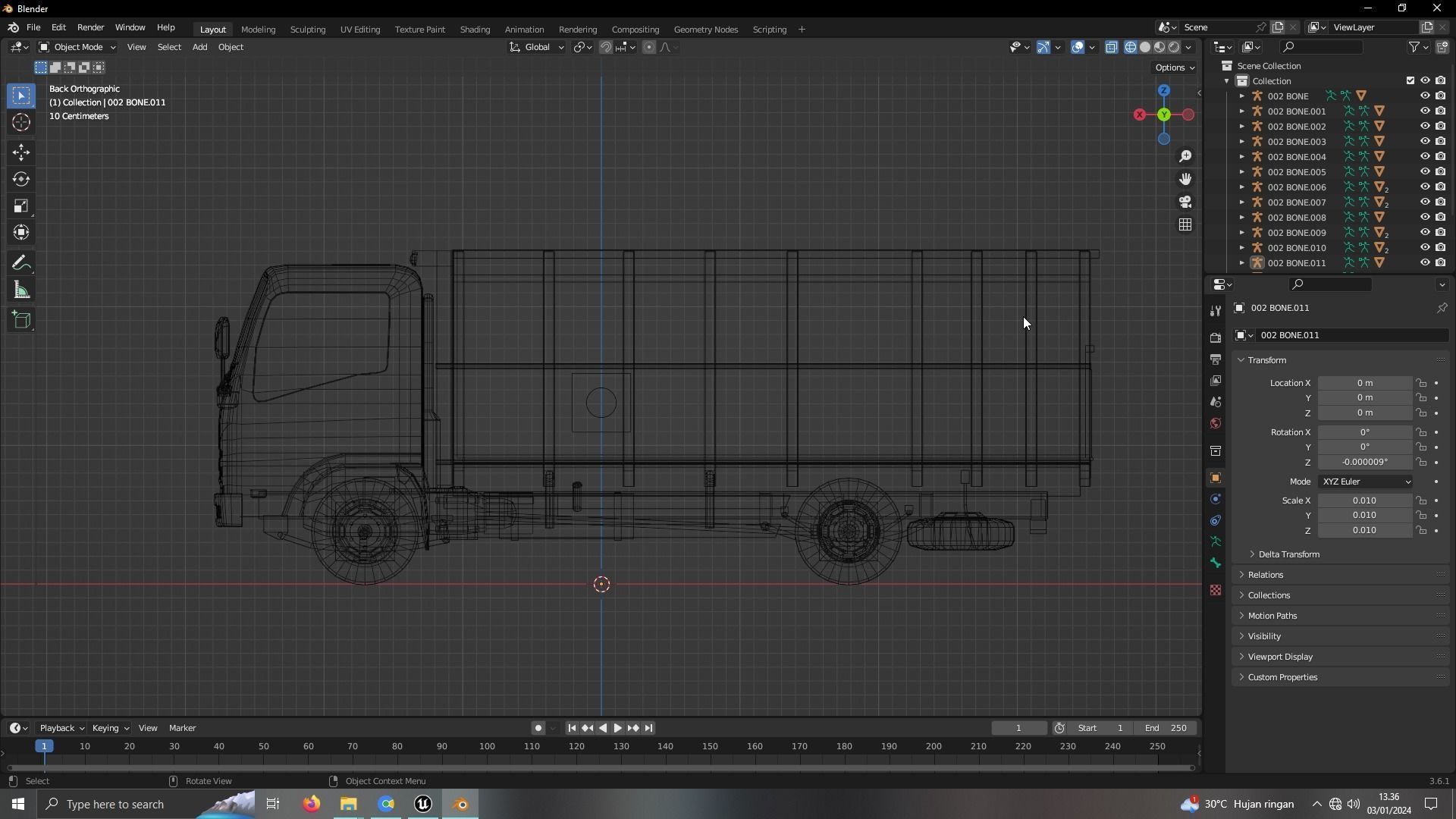Hide 002 BONE.003 in viewport
Image resolution: width=1456 pixels, height=819 pixels.
pyautogui.click(x=1425, y=141)
